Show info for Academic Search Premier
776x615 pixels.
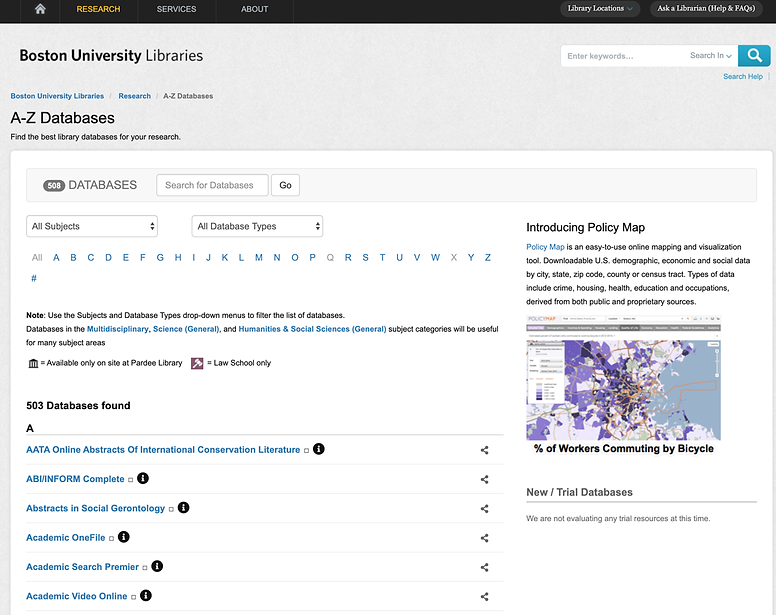(157, 566)
